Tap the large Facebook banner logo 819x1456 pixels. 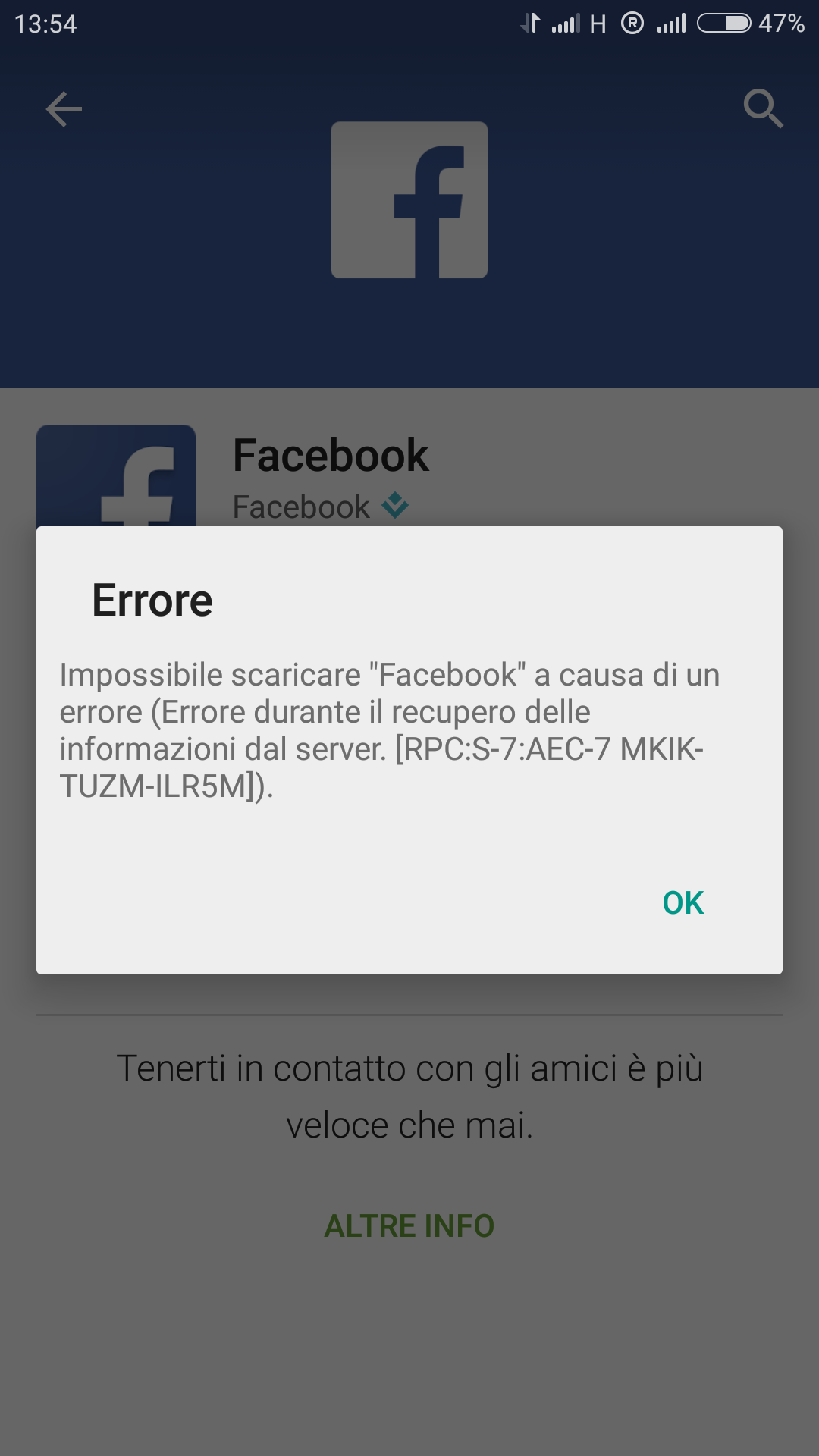[409, 200]
